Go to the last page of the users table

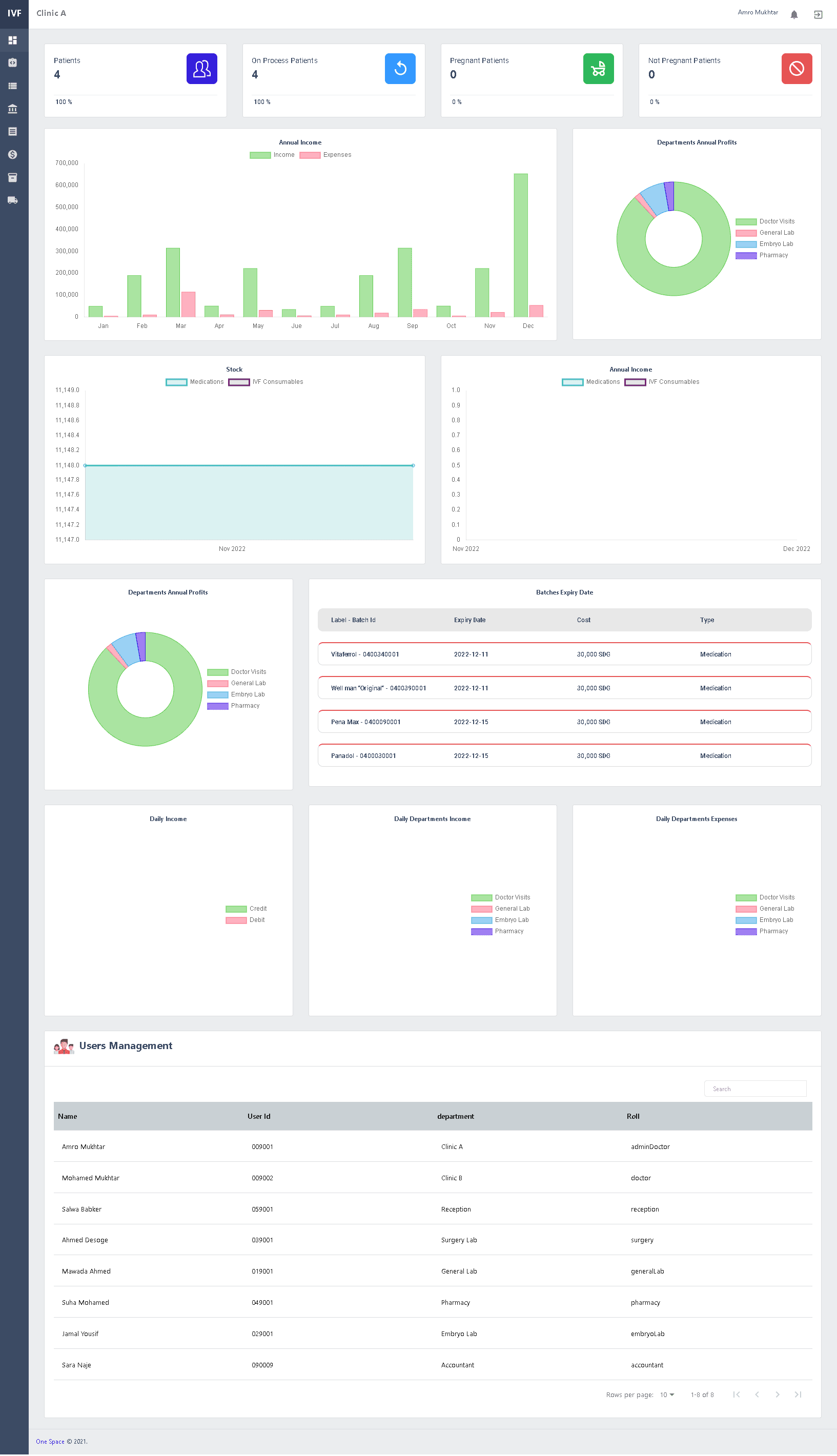click(798, 1395)
